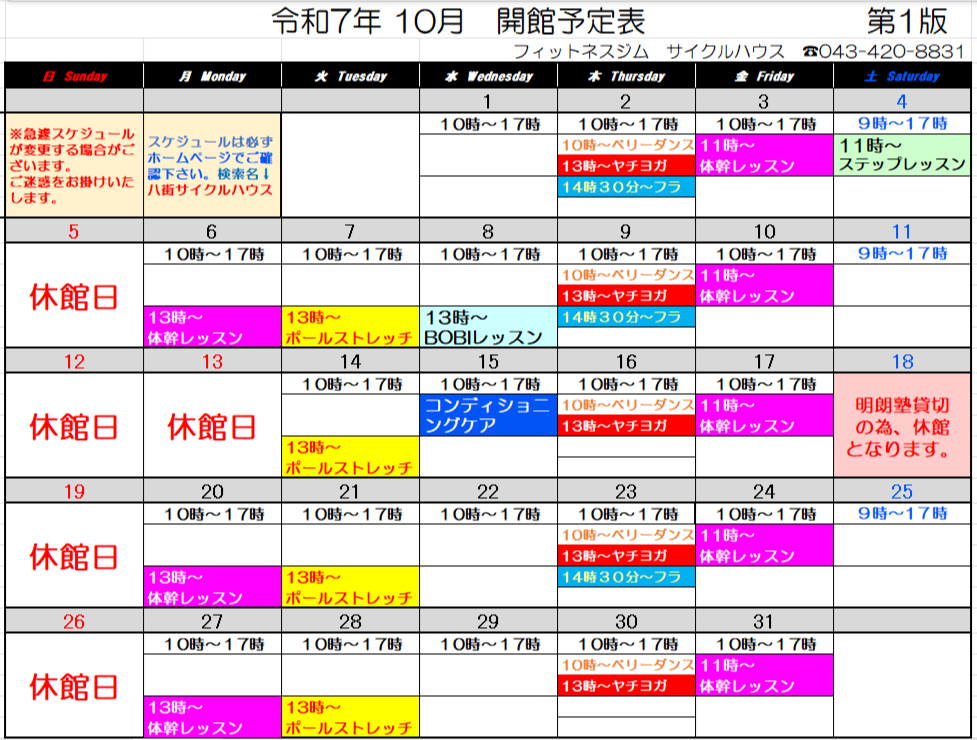This screenshot has height=740, width=977.
Task: Select the light blue BOBIレッスン cell
Action: (x=487, y=327)
